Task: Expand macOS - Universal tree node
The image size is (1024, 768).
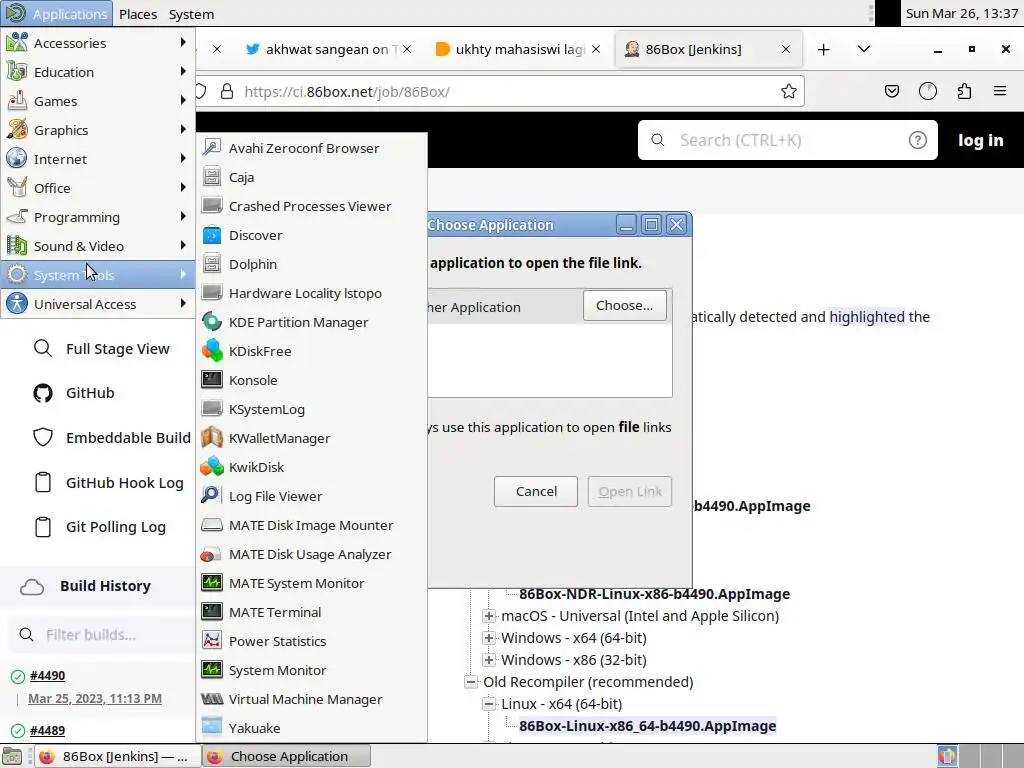Action: click(489, 616)
